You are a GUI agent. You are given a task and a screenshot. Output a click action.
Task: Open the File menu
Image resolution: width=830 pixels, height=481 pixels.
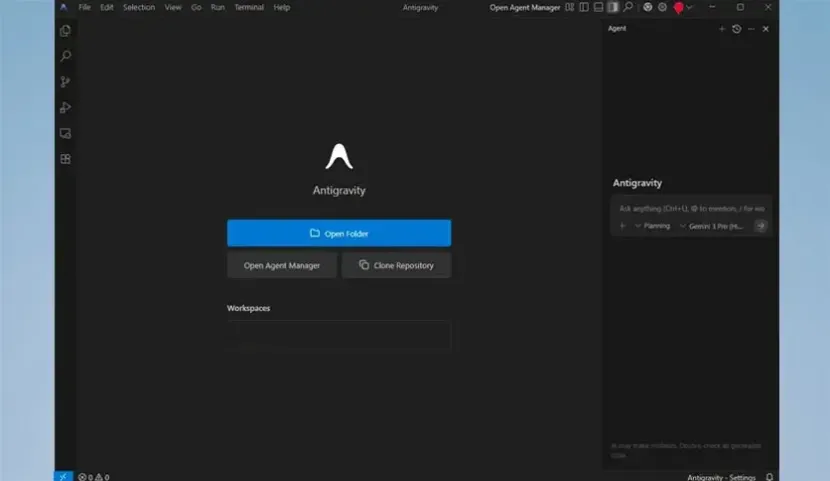[84, 7]
